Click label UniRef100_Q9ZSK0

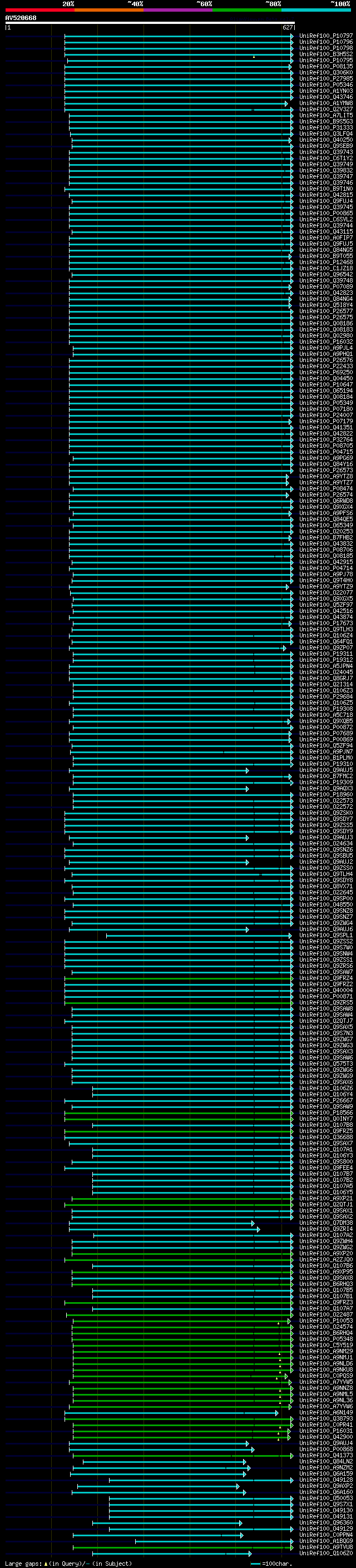(326, 813)
